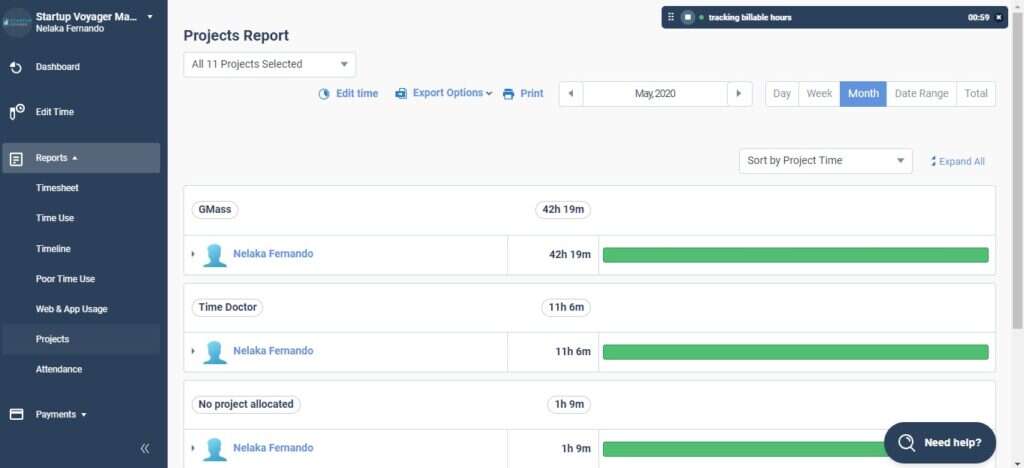Open the Web & App Usage report

point(71,309)
